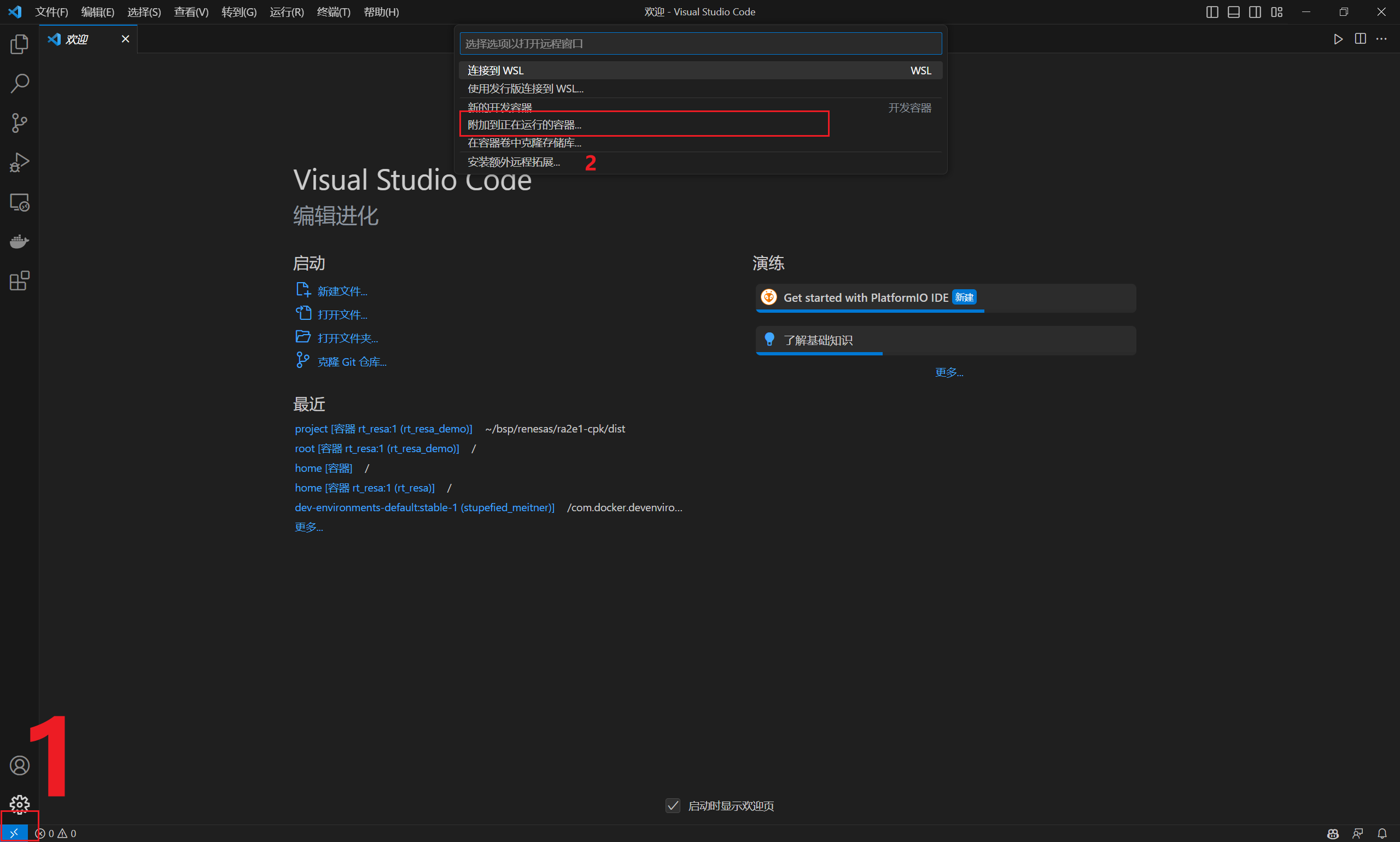The width and height of the screenshot is (1400, 842).
Task: Open the 运行(R) menu
Action: point(287,12)
